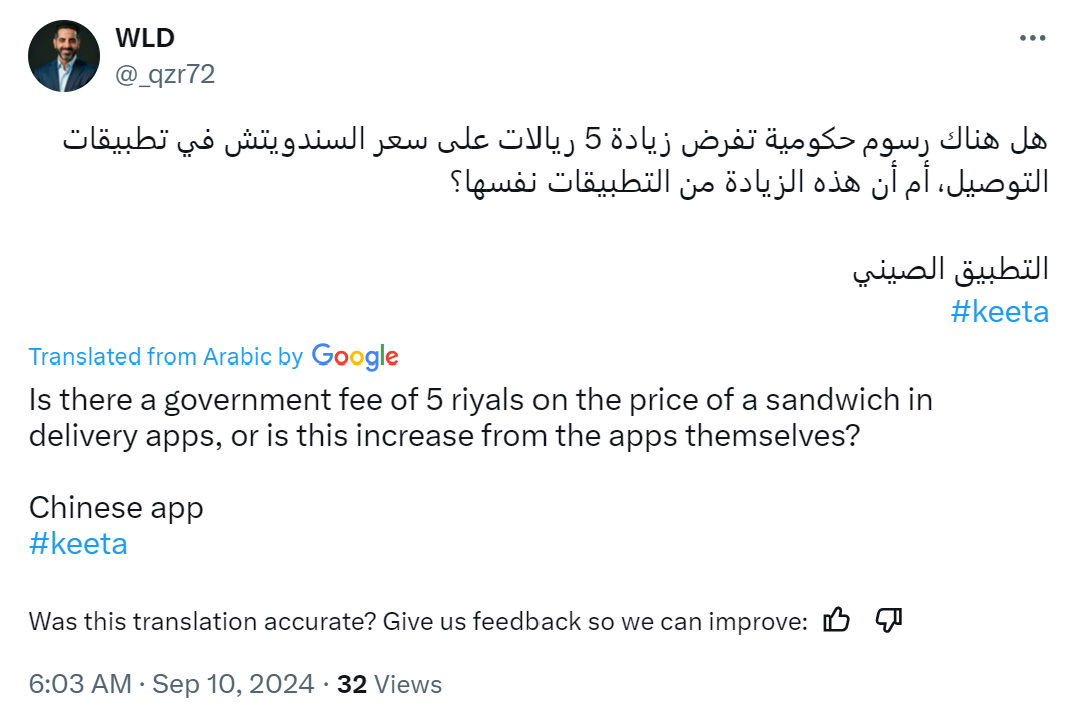
Task: Click #keeta hashtag under the Arabic text
Action: click(x=999, y=312)
